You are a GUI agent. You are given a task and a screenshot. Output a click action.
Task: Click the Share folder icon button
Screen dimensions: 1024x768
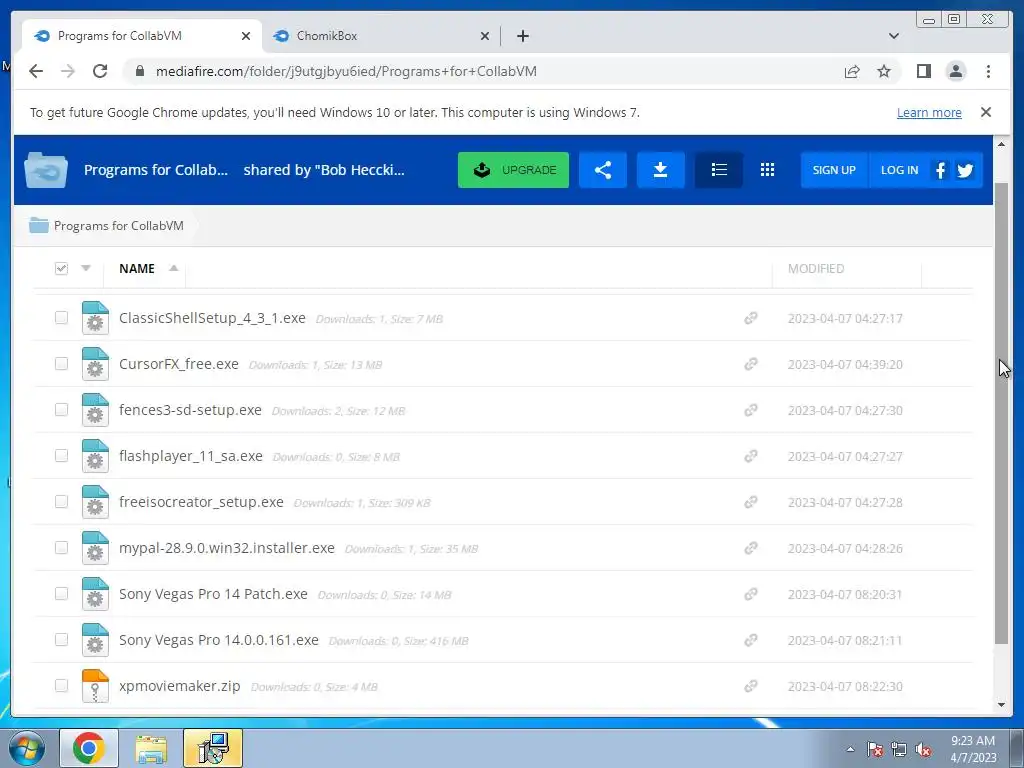click(603, 170)
